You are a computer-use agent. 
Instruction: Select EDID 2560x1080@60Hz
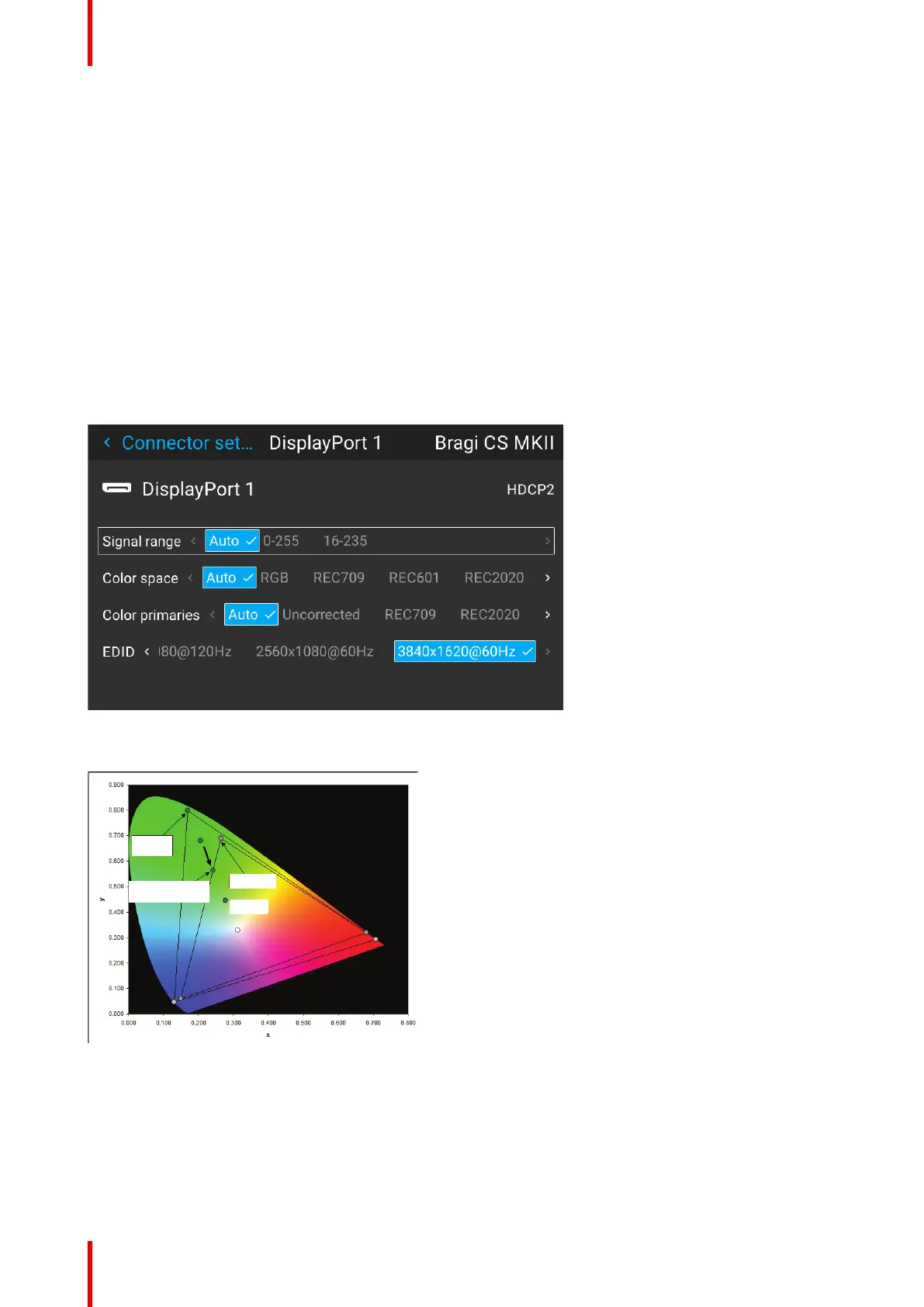click(314, 651)
